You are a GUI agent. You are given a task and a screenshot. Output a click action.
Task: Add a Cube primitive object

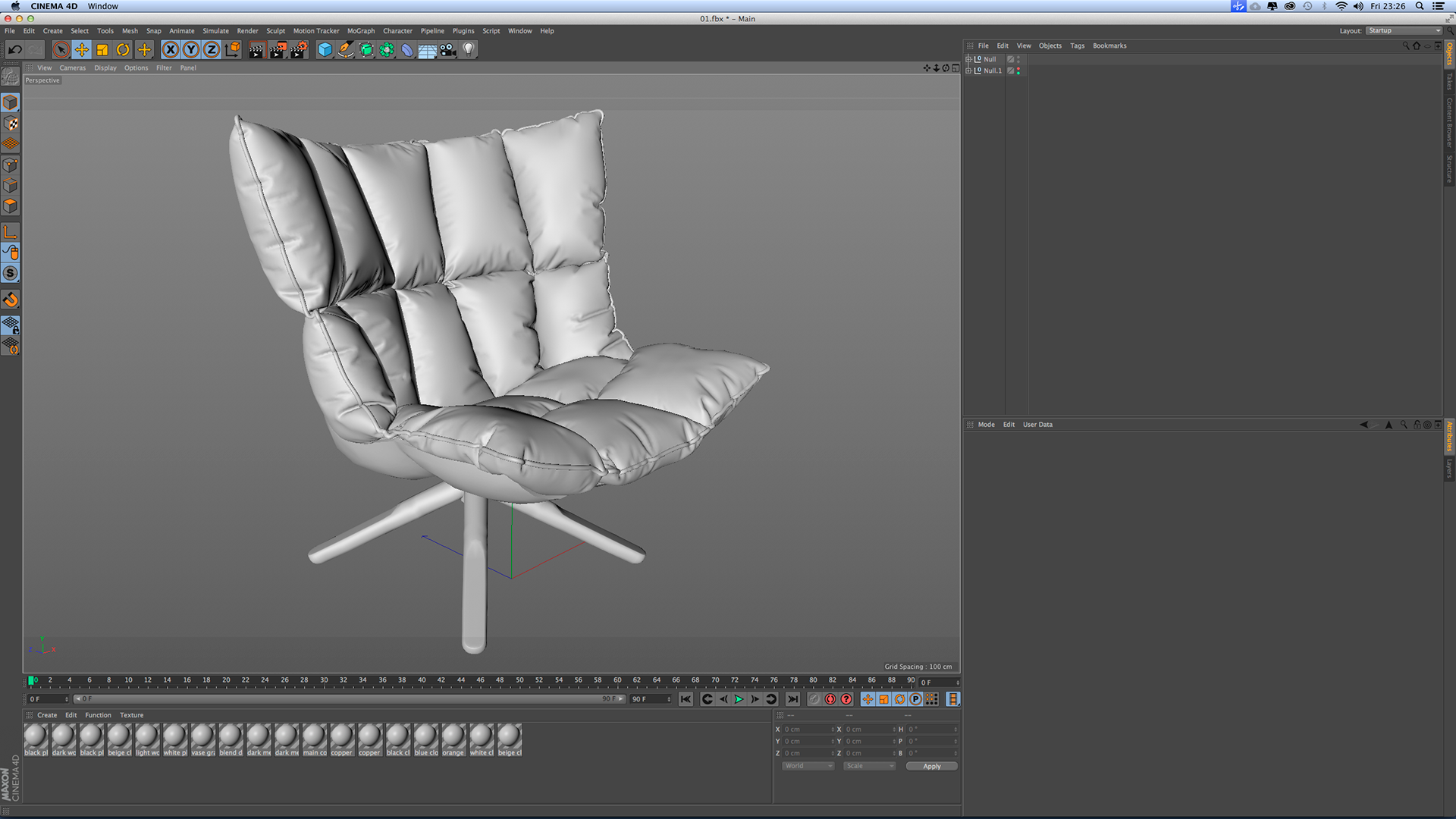pos(325,50)
